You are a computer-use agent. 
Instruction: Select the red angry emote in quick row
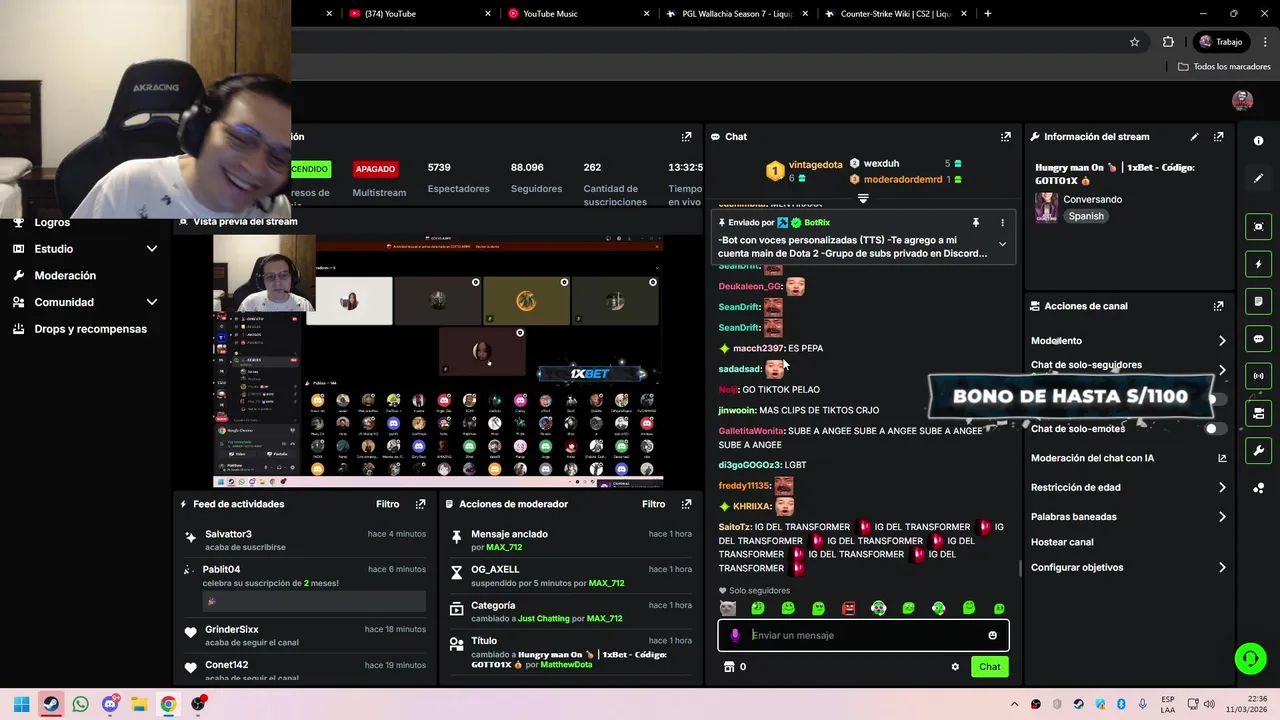coord(849,608)
